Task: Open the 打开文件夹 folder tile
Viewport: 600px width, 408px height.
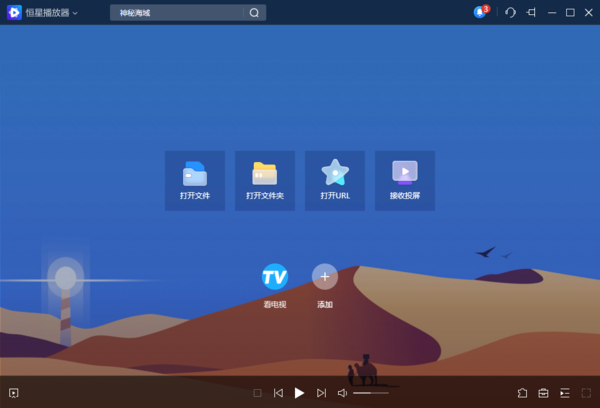Action: [x=265, y=180]
